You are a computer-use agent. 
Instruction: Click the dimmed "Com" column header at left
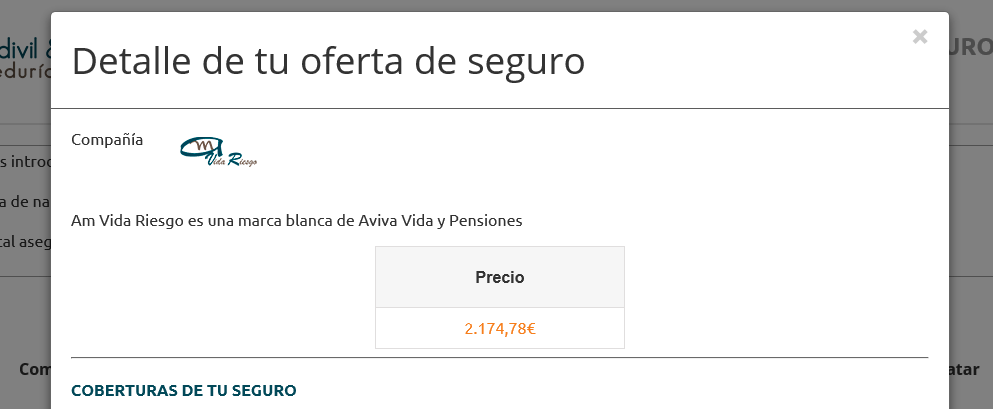35,369
